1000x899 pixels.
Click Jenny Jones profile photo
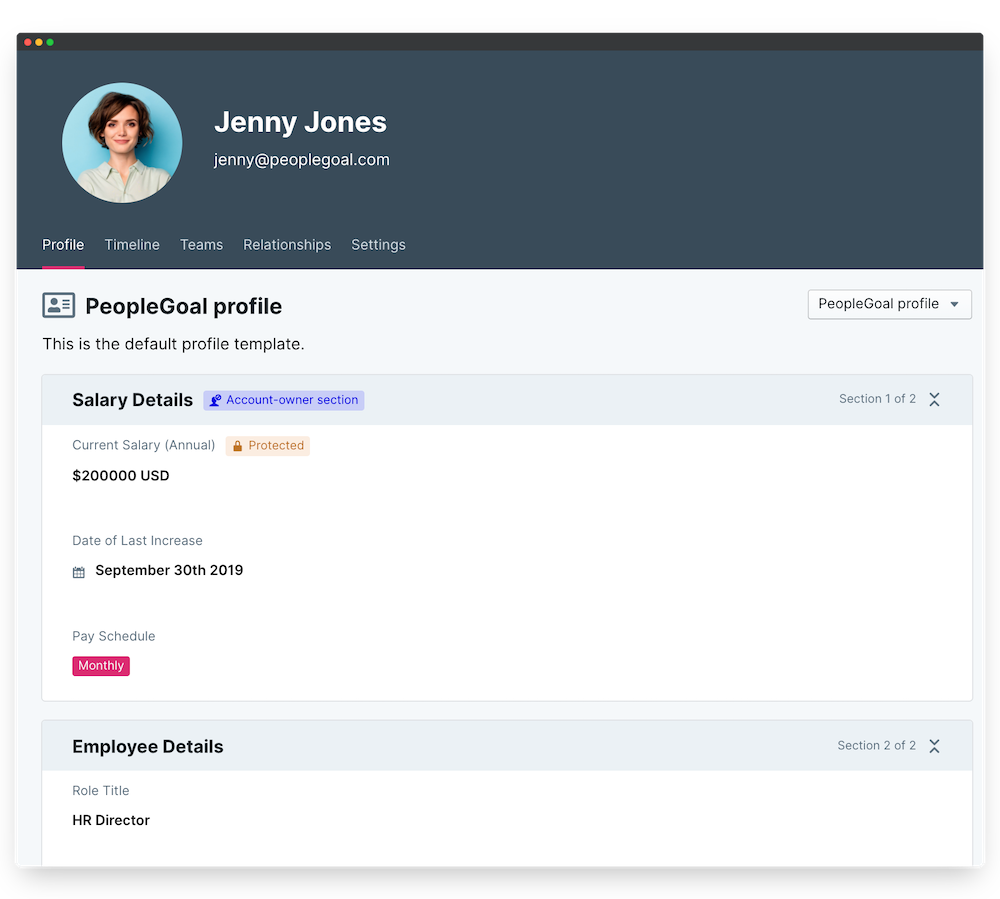click(122, 143)
